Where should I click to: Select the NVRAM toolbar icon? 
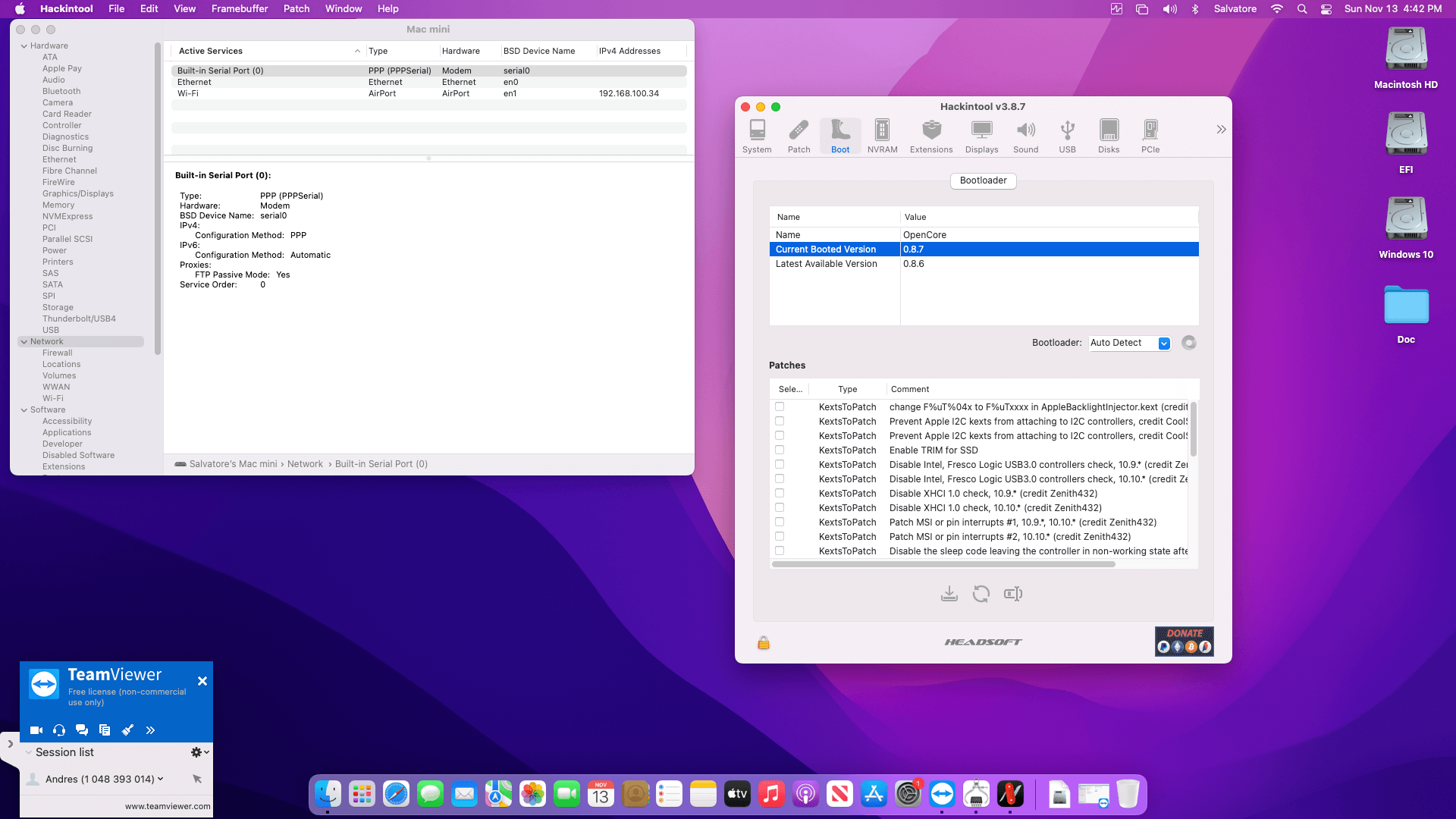pyautogui.click(x=882, y=136)
